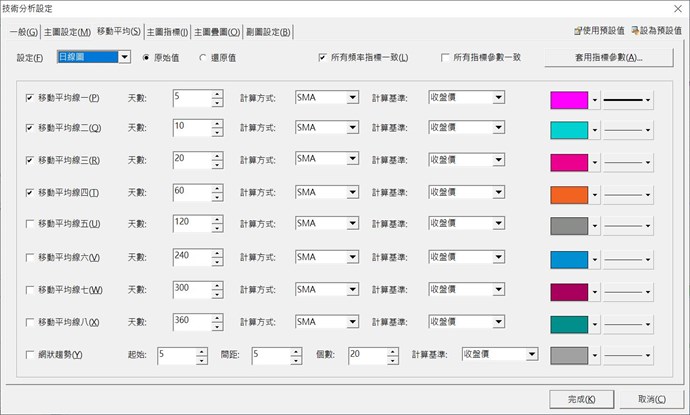
Task: Open color dropdown arrow for 移動平均線二
Action: point(596,132)
